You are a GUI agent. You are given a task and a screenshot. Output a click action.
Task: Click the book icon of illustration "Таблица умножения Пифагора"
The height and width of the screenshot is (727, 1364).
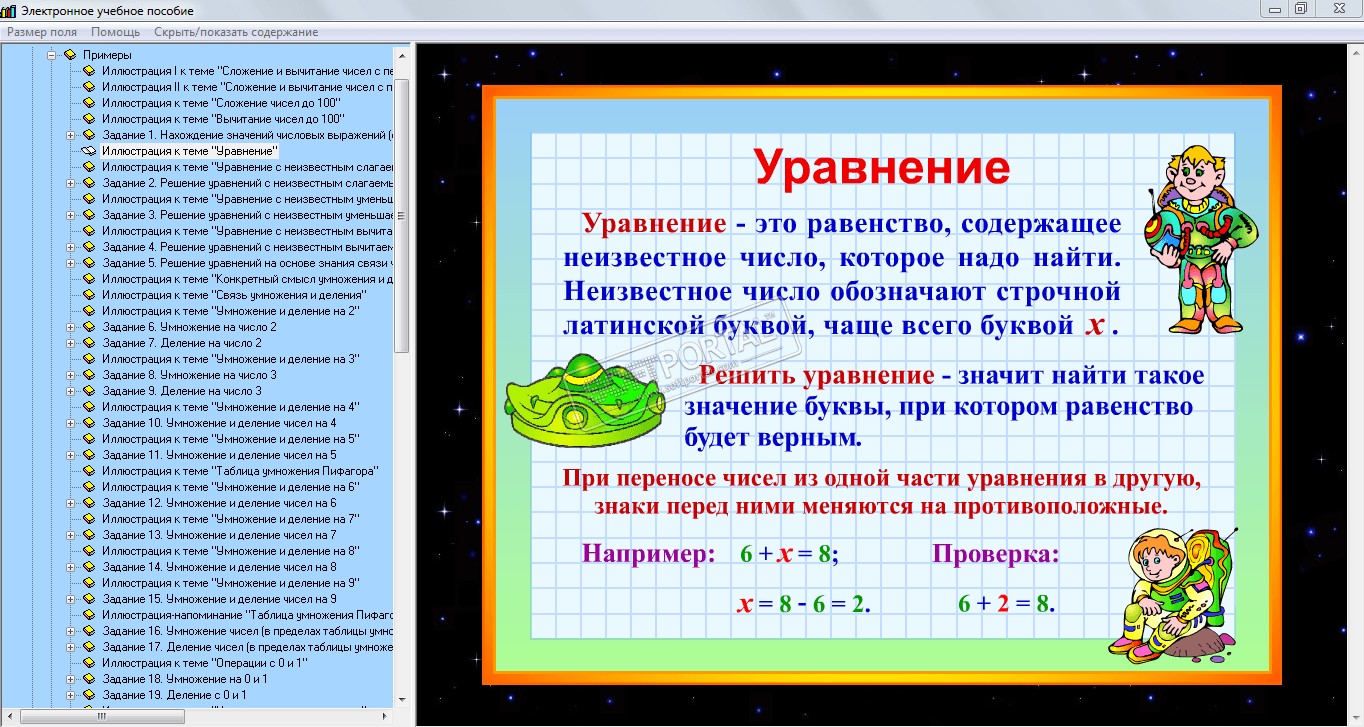(x=88, y=471)
